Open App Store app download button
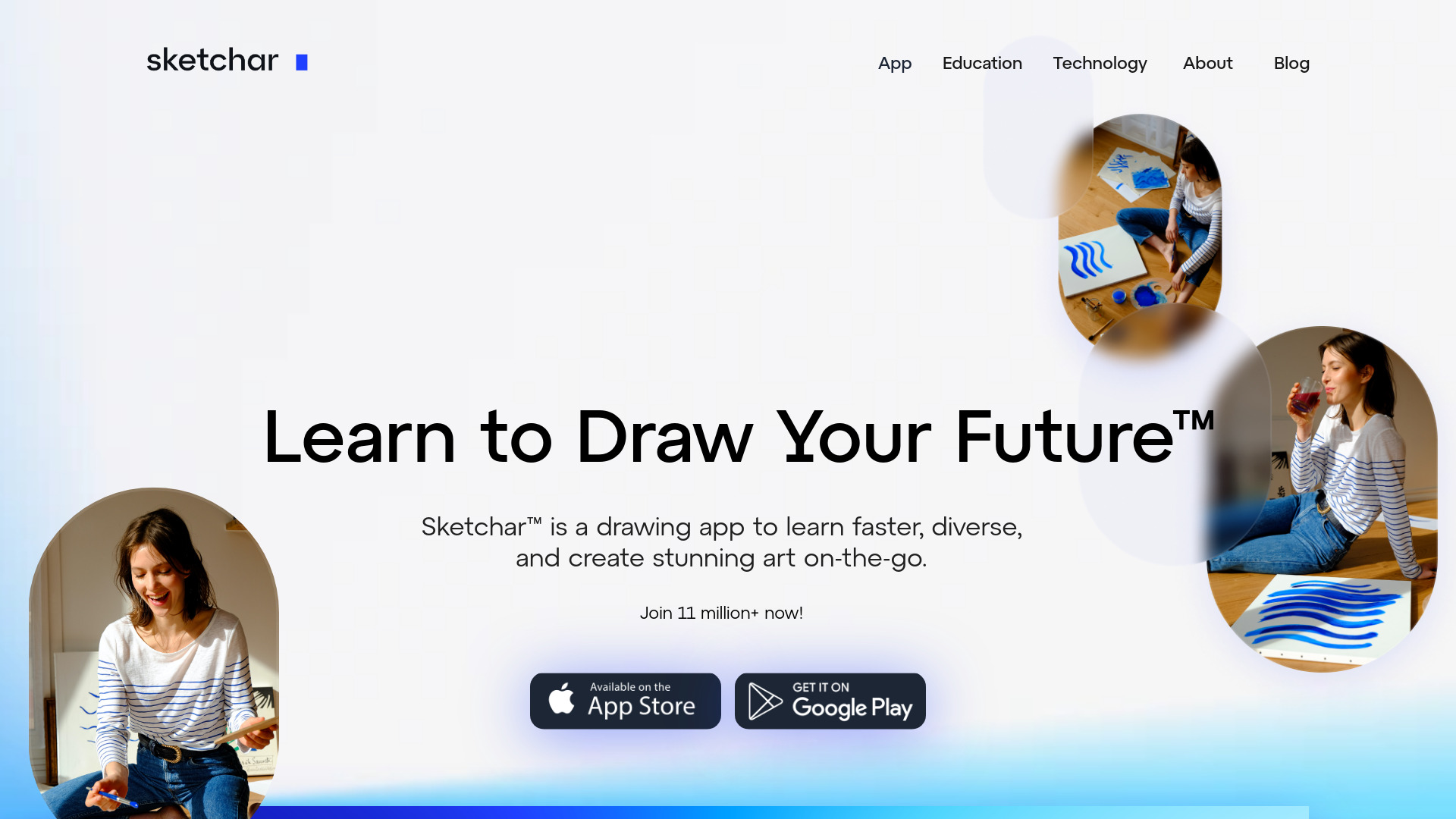Image resolution: width=1456 pixels, height=819 pixels. 625,700
